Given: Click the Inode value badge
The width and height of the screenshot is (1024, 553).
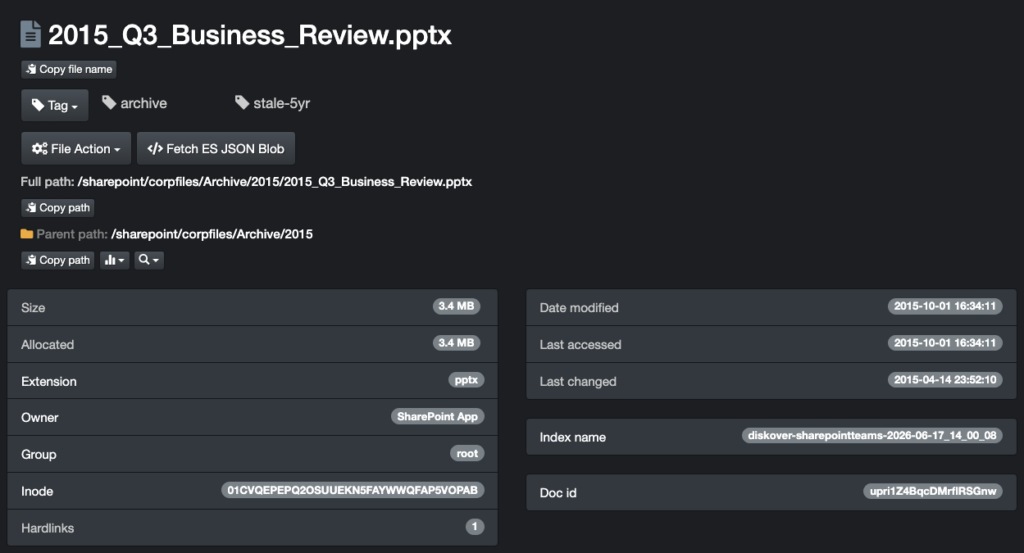Looking at the screenshot, I should (353, 490).
